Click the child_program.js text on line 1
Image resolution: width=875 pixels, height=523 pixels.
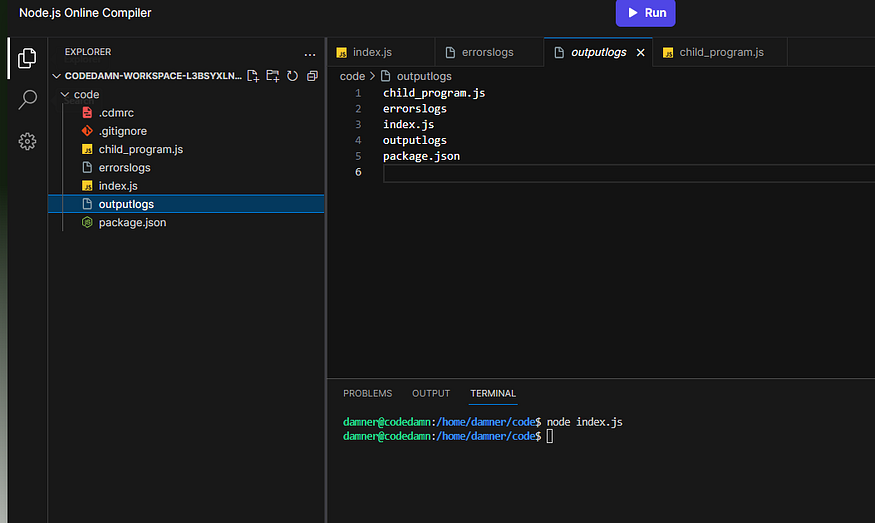434,93
